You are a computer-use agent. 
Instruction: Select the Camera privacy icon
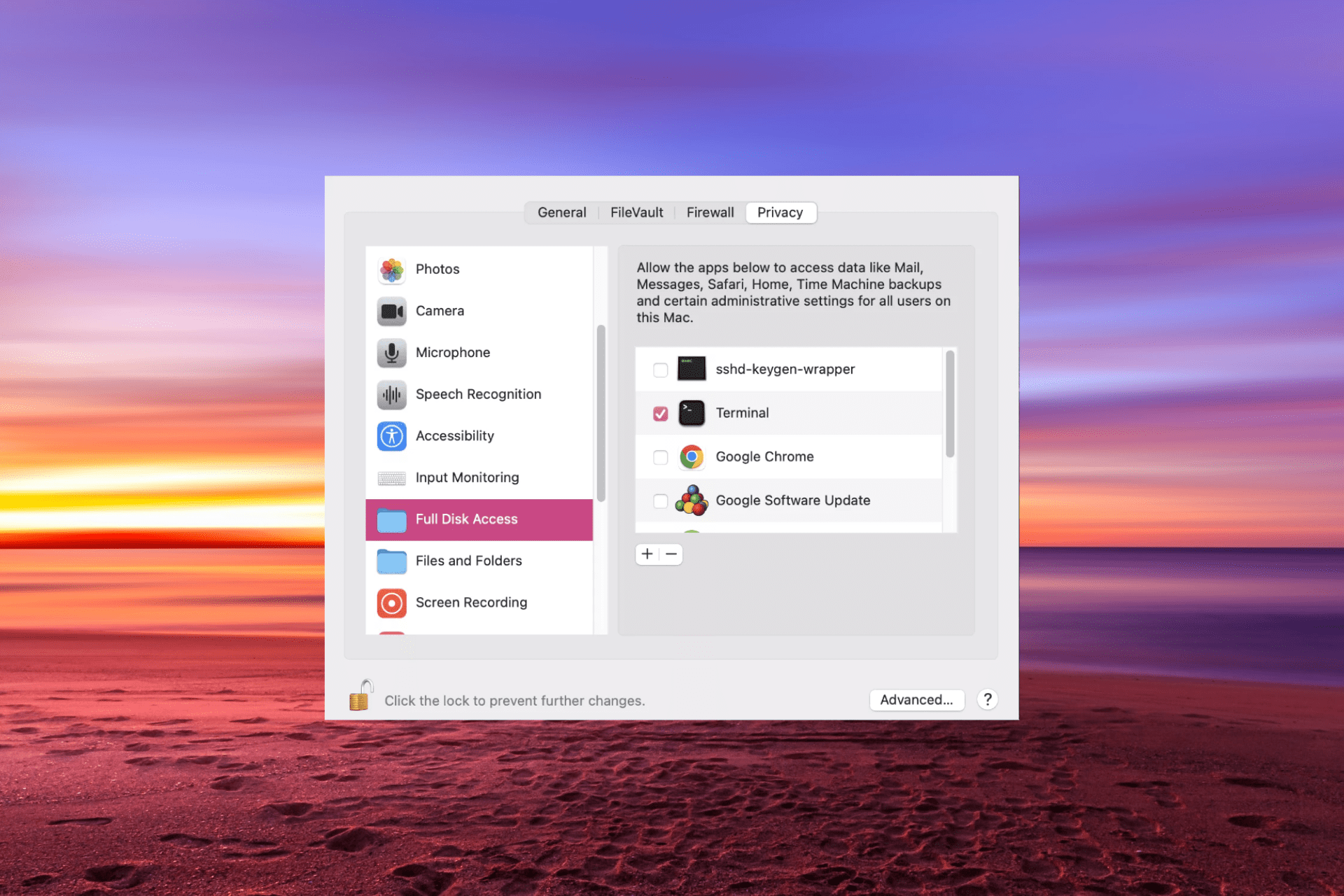pyautogui.click(x=392, y=310)
